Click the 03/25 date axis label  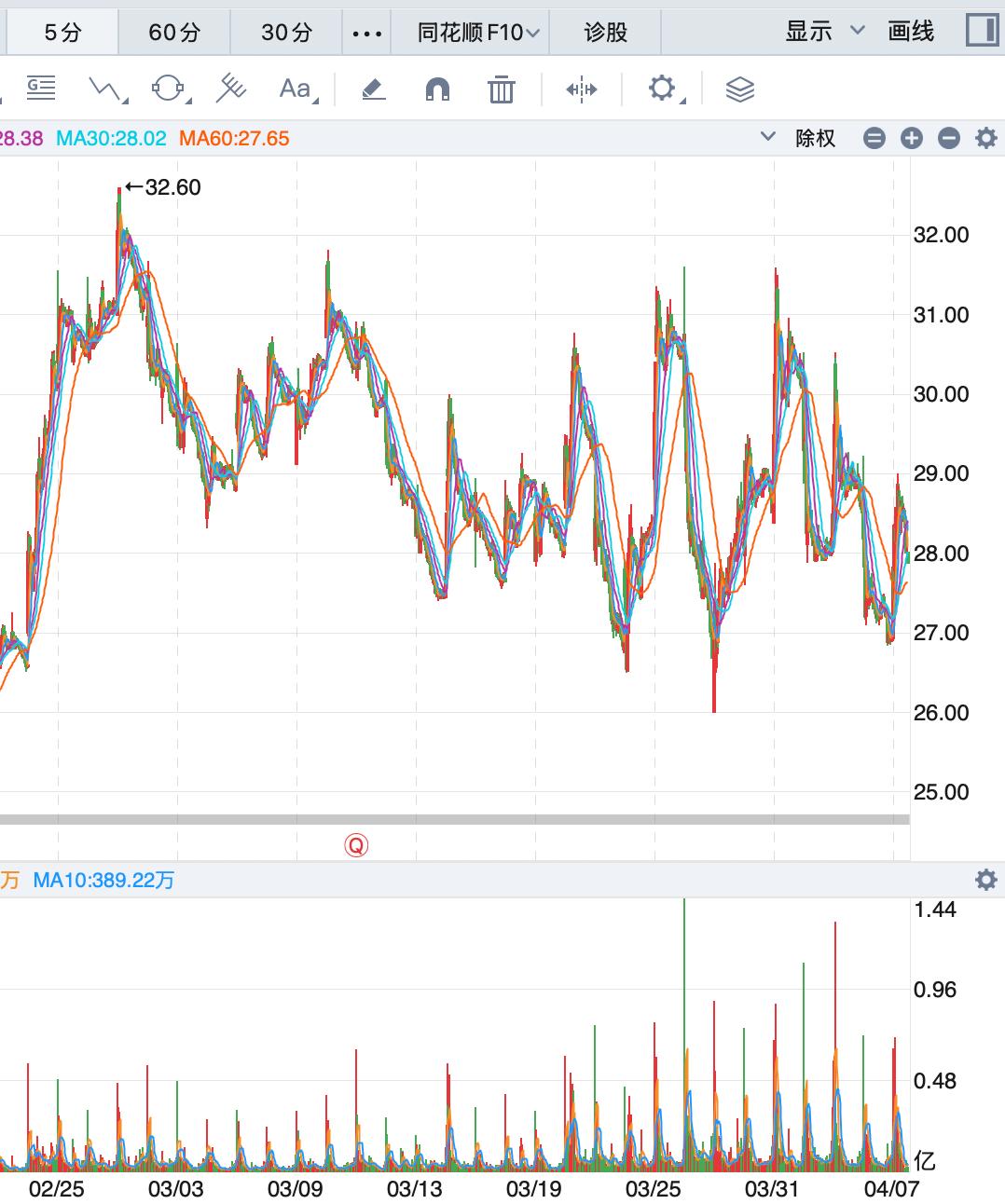click(654, 1188)
